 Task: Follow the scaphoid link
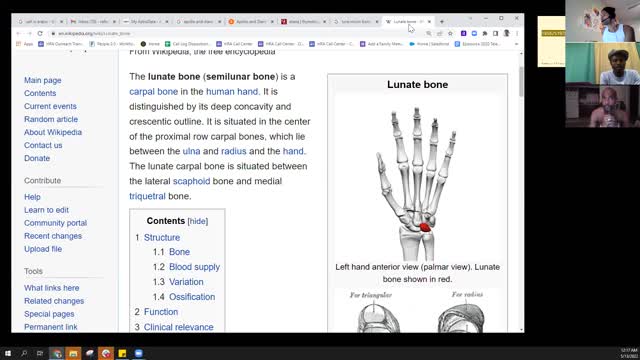tap(191, 181)
